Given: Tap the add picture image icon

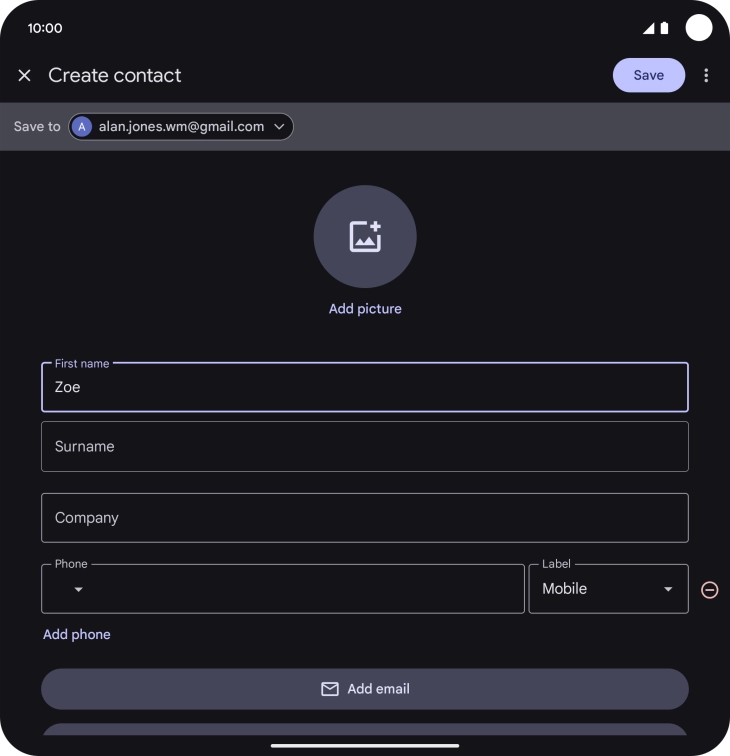Looking at the screenshot, I should (x=365, y=237).
